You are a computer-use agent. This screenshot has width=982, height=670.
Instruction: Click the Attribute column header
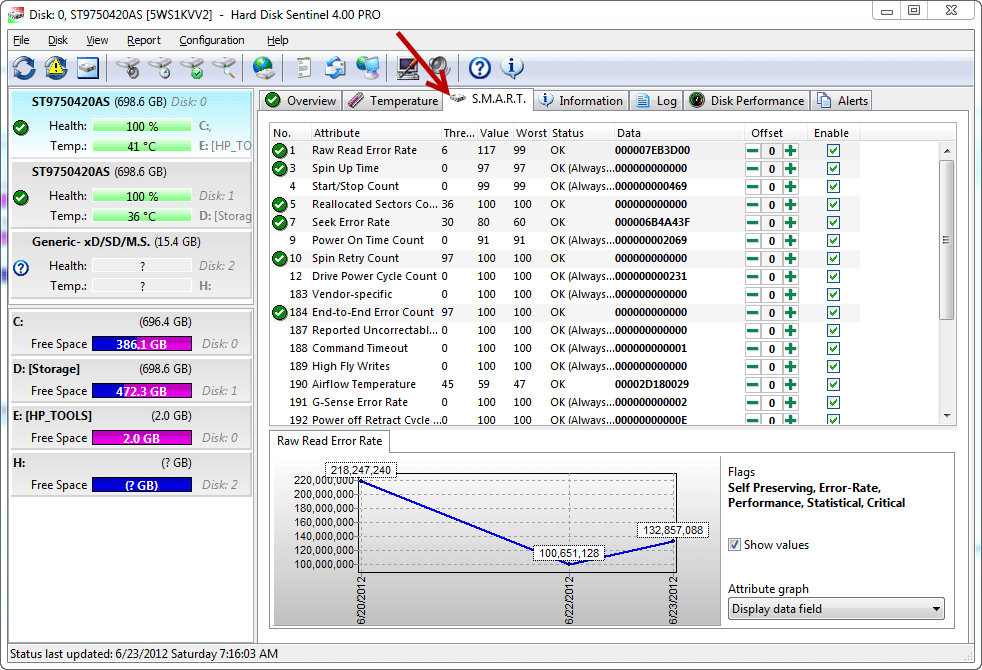click(x=376, y=133)
